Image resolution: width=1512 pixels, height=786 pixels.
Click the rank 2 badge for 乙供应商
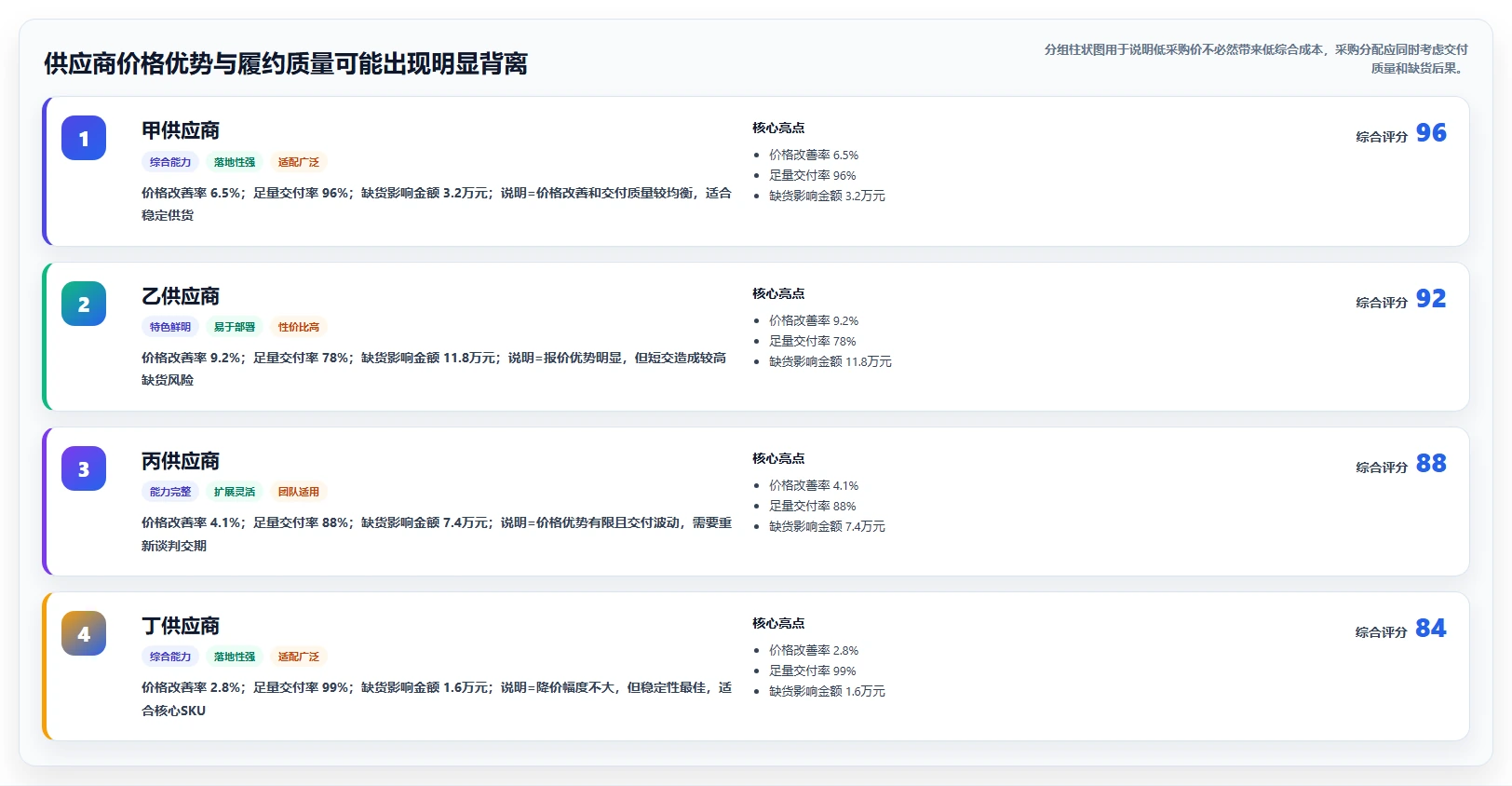pyautogui.click(x=84, y=304)
